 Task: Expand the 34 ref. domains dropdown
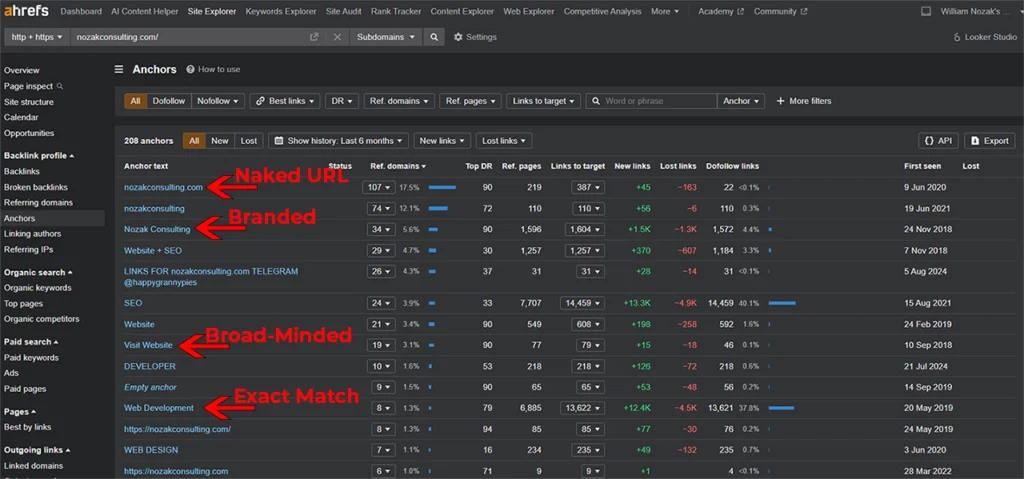click(x=381, y=229)
